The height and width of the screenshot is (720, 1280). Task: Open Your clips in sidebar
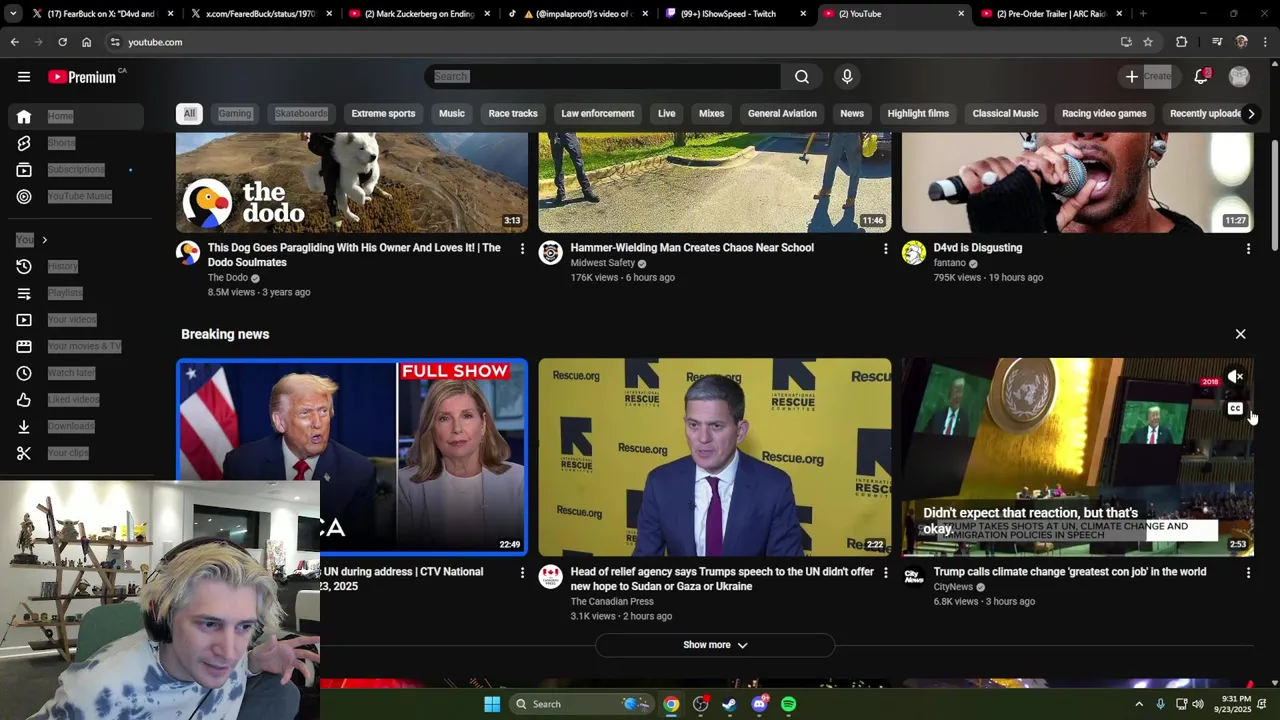point(78,453)
